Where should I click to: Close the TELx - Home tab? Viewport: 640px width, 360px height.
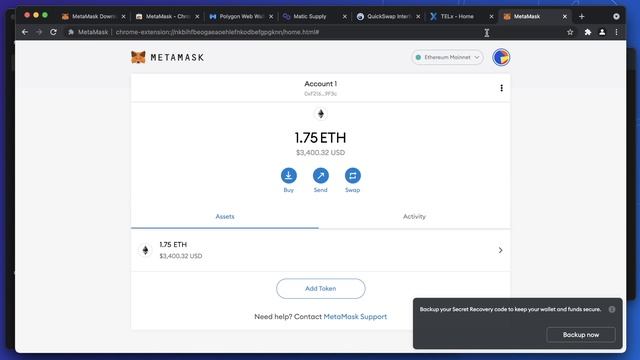pyautogui.click(x=491, y=16)
